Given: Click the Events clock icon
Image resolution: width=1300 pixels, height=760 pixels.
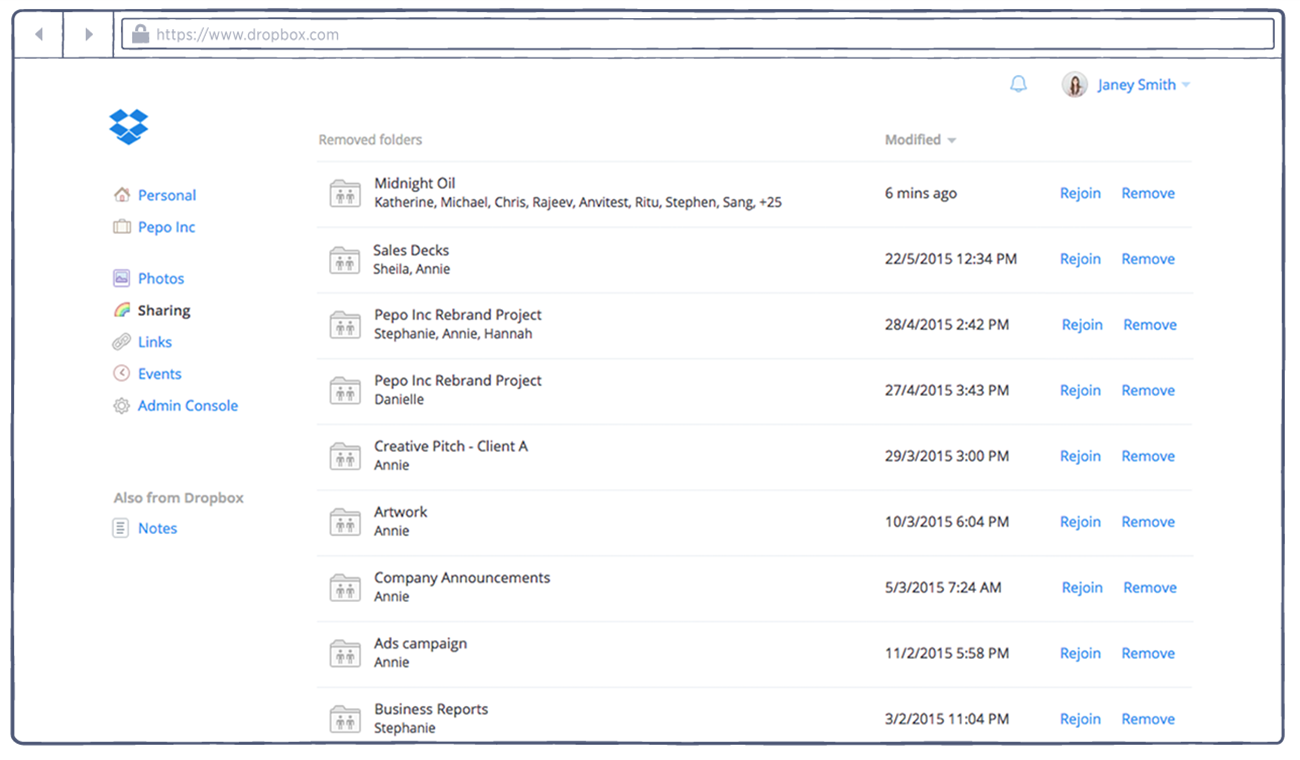Looking at the screenshot, I should 121,374.
